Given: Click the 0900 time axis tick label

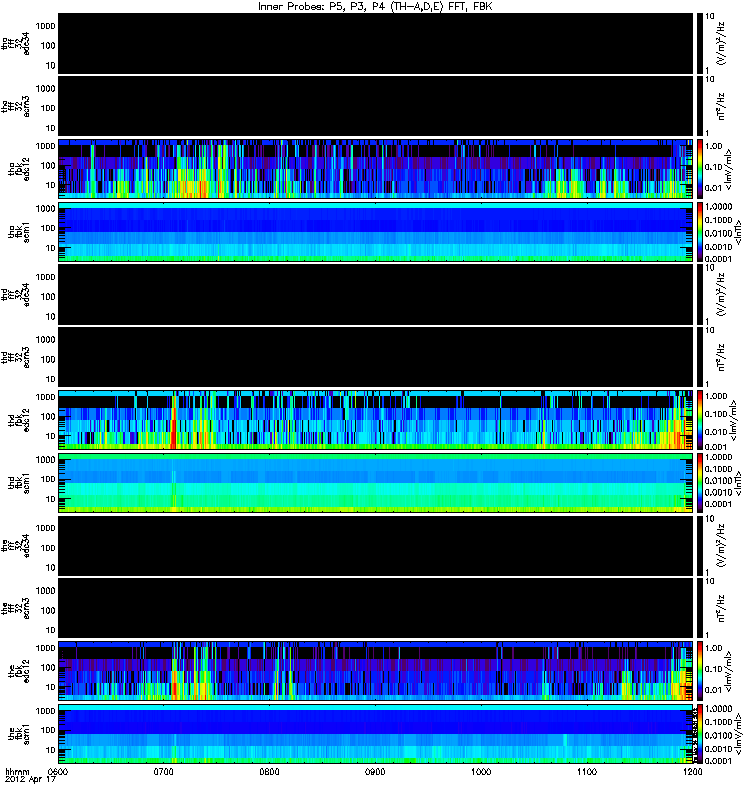Looking at the screenshot, I should [x=376, y=772].
